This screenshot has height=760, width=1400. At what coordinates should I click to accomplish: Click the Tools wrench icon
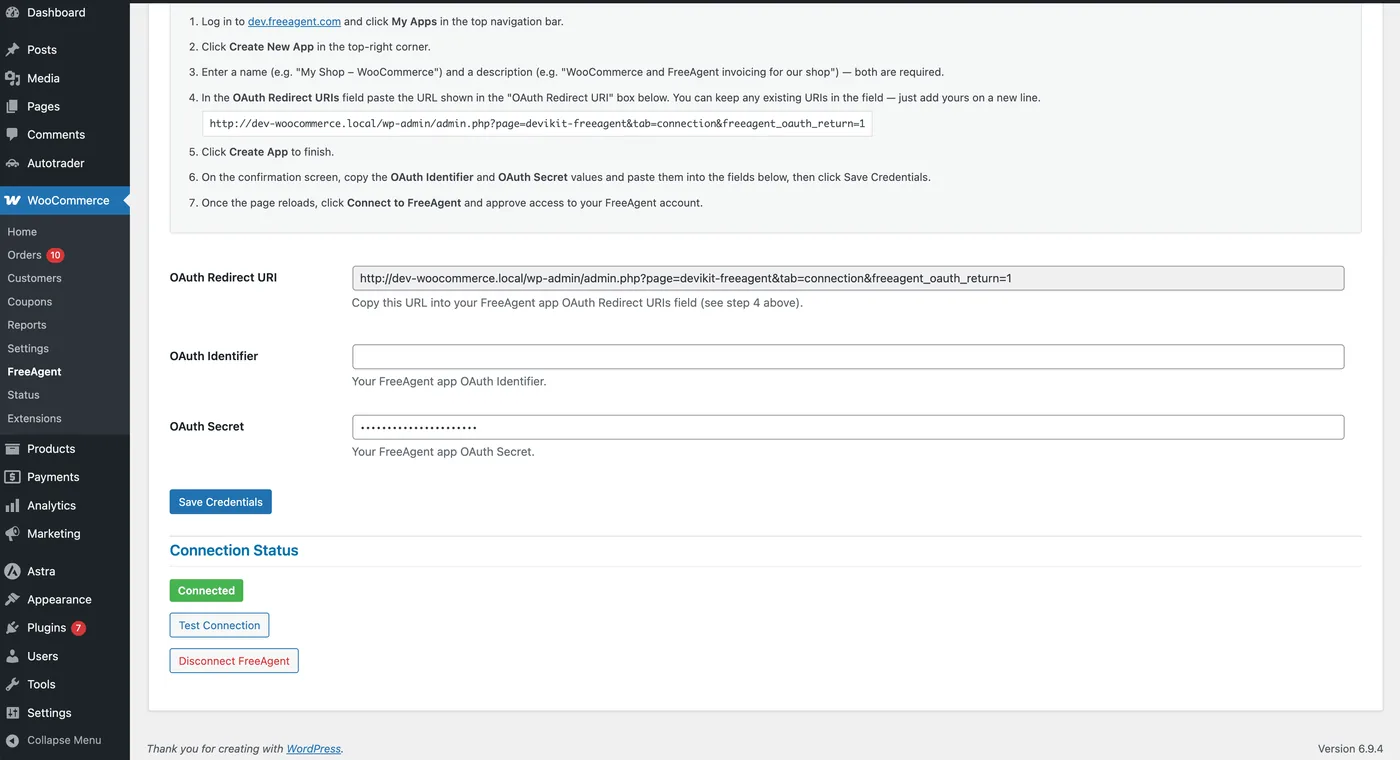pos(12,685)
